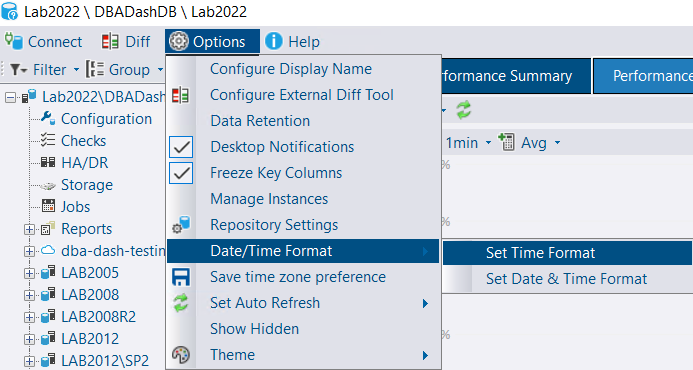Viewport: 693px width, 370px height.
Task: Select the LAB2008R2 tree label
Action: (x=98, y=317)
